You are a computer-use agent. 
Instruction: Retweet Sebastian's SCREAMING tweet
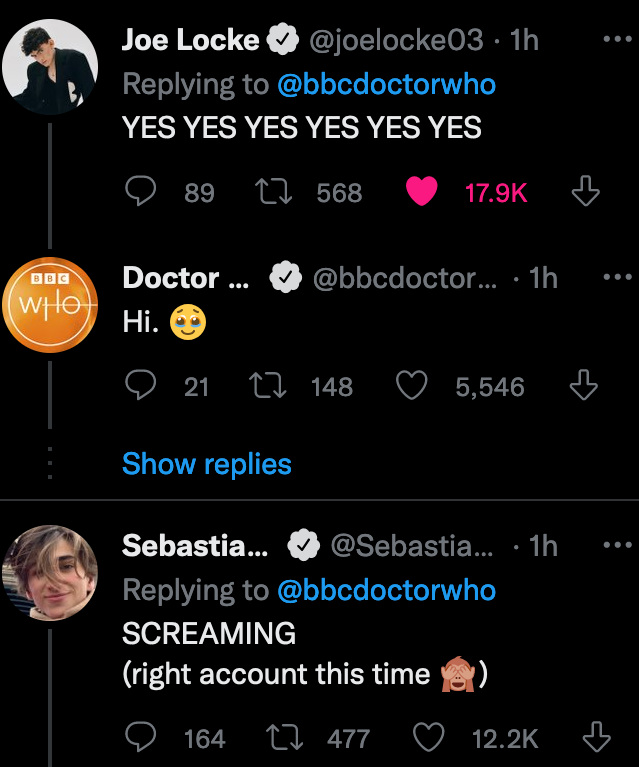(285, 738)
